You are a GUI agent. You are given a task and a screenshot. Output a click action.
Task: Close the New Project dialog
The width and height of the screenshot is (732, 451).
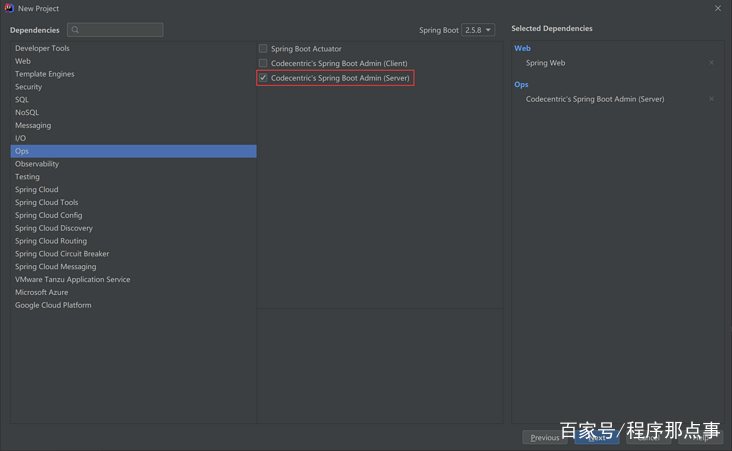718,8
